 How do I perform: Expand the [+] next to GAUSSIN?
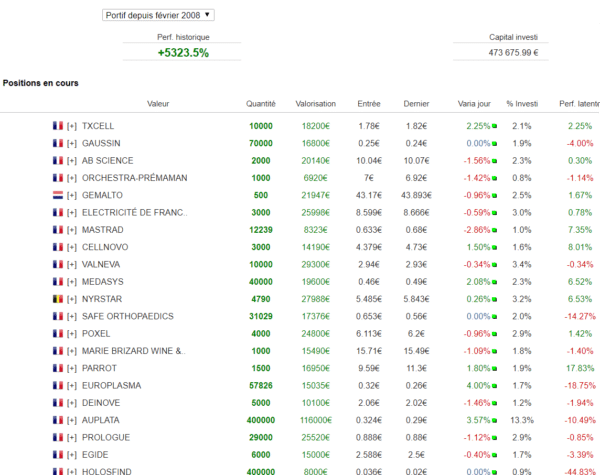[72, 143]
